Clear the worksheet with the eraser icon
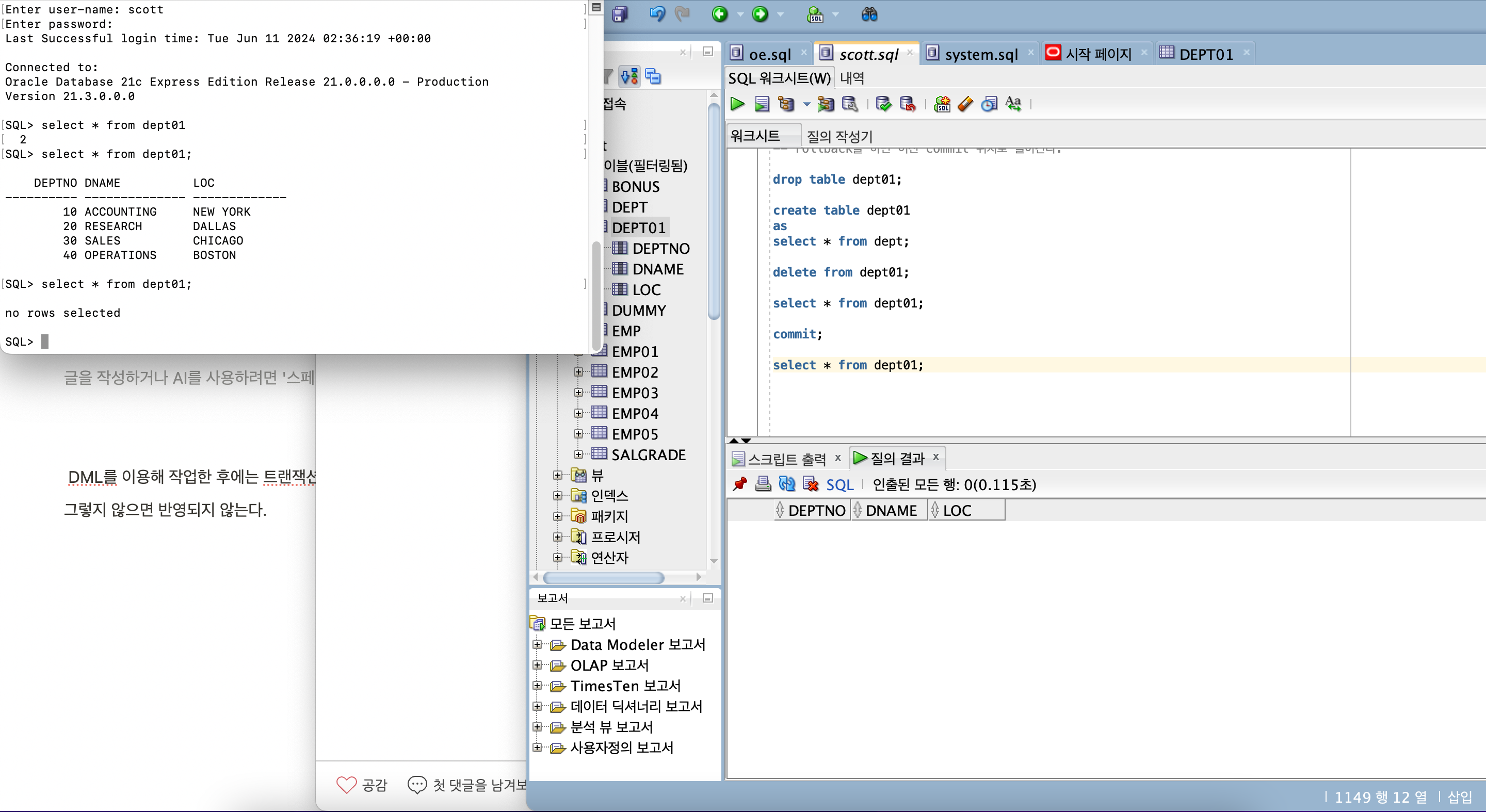The width and height of the screenshot is (1486, 812). coord(965,104)
